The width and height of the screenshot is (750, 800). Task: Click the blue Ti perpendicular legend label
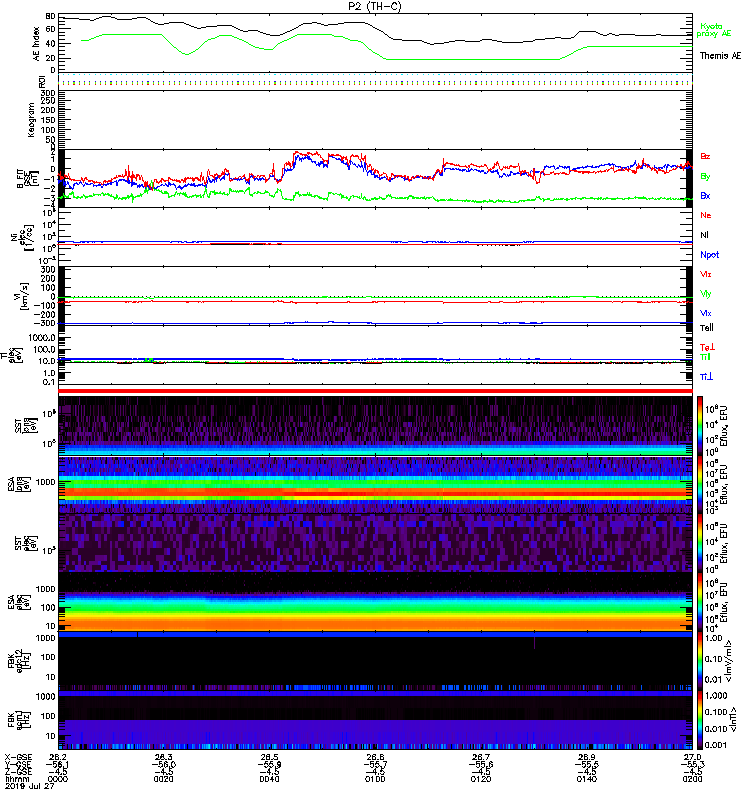[705, 375]
